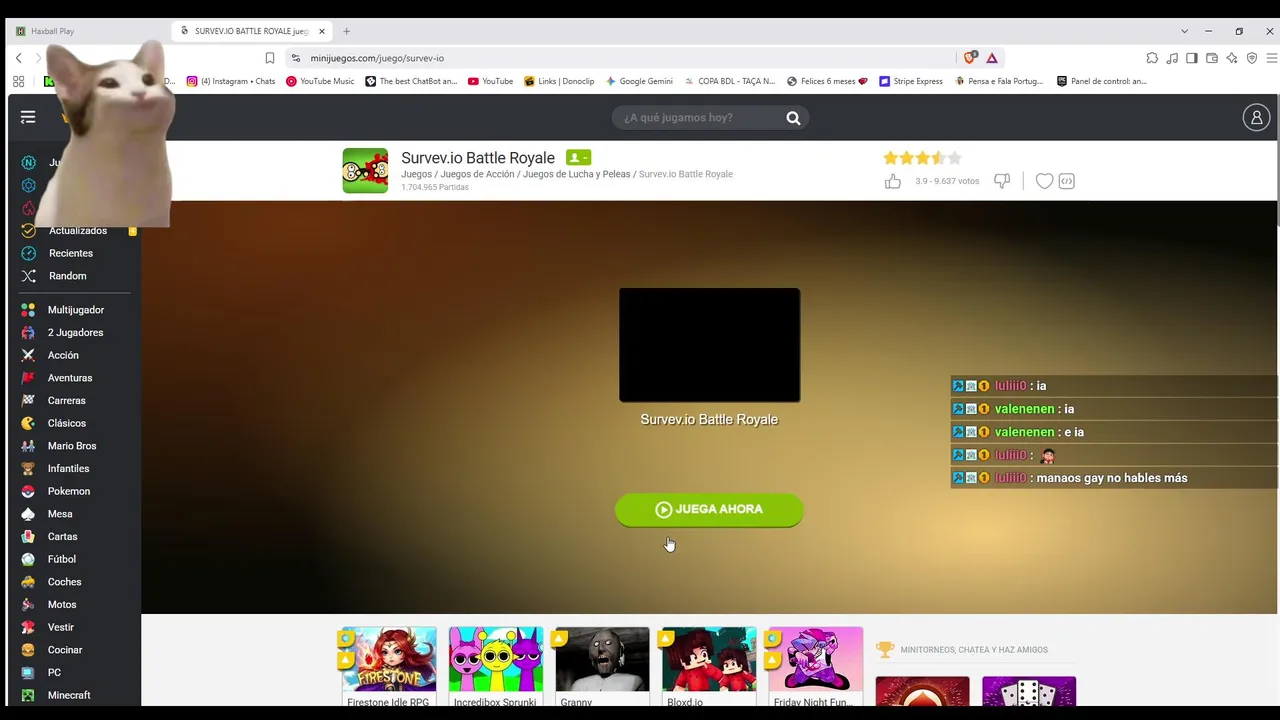Close the SURVEV.IO BATTLE ROYALE tab
This screenshot has height=720, width=1280.
[x=321, y=31]
